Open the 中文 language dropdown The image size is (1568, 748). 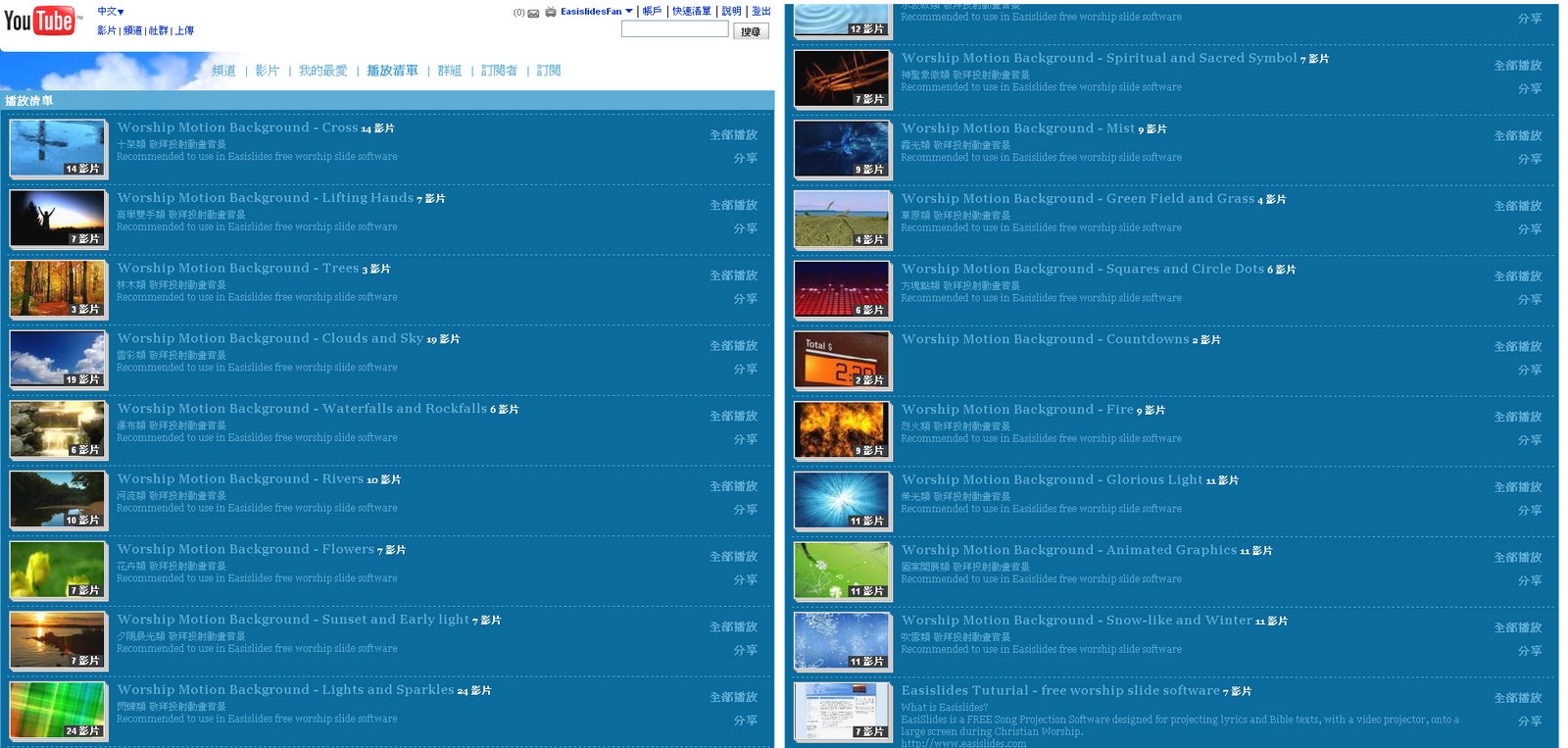click(x=111, y=12)
